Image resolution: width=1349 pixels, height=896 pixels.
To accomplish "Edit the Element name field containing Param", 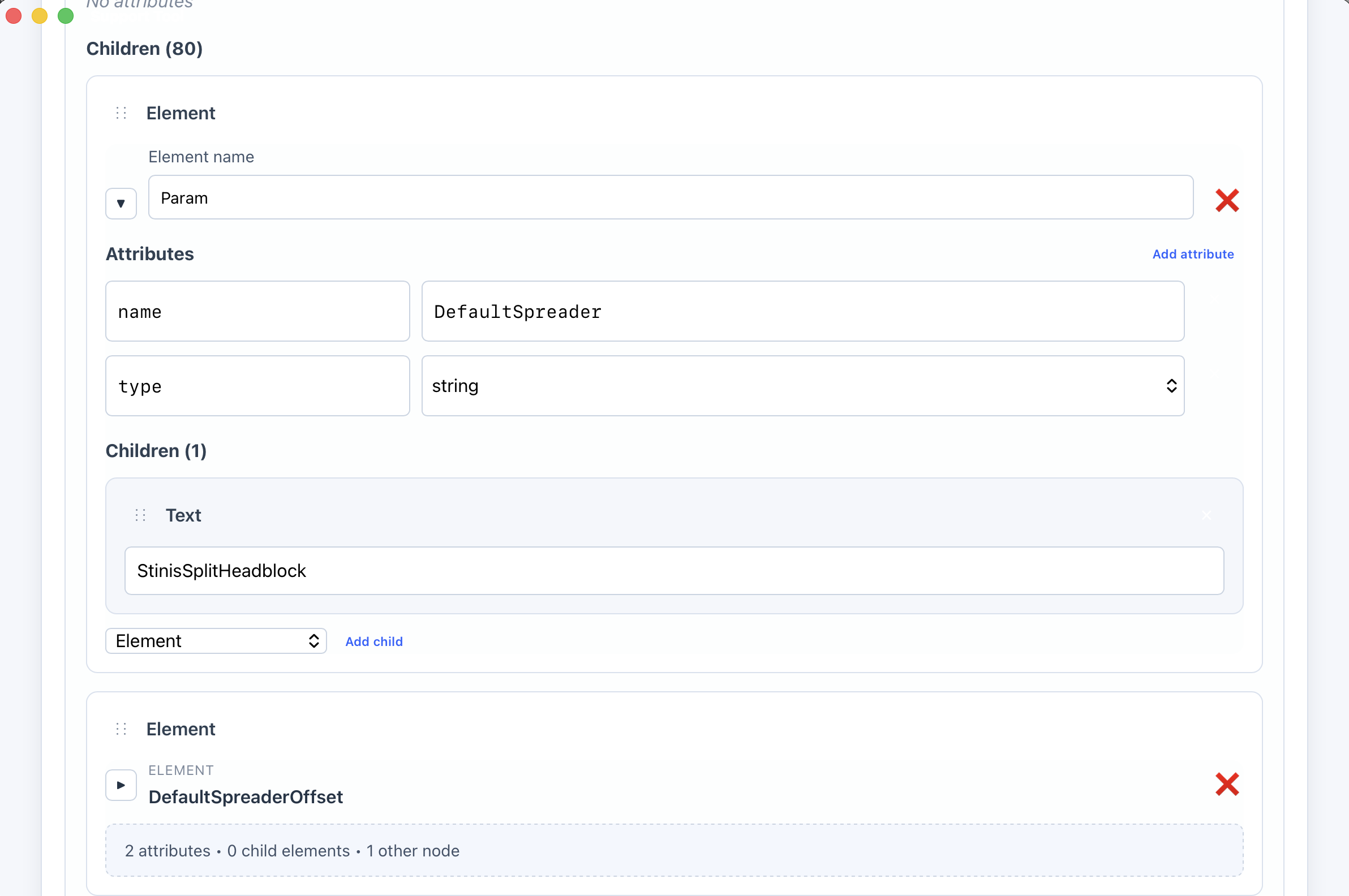I will click(671, 198).
